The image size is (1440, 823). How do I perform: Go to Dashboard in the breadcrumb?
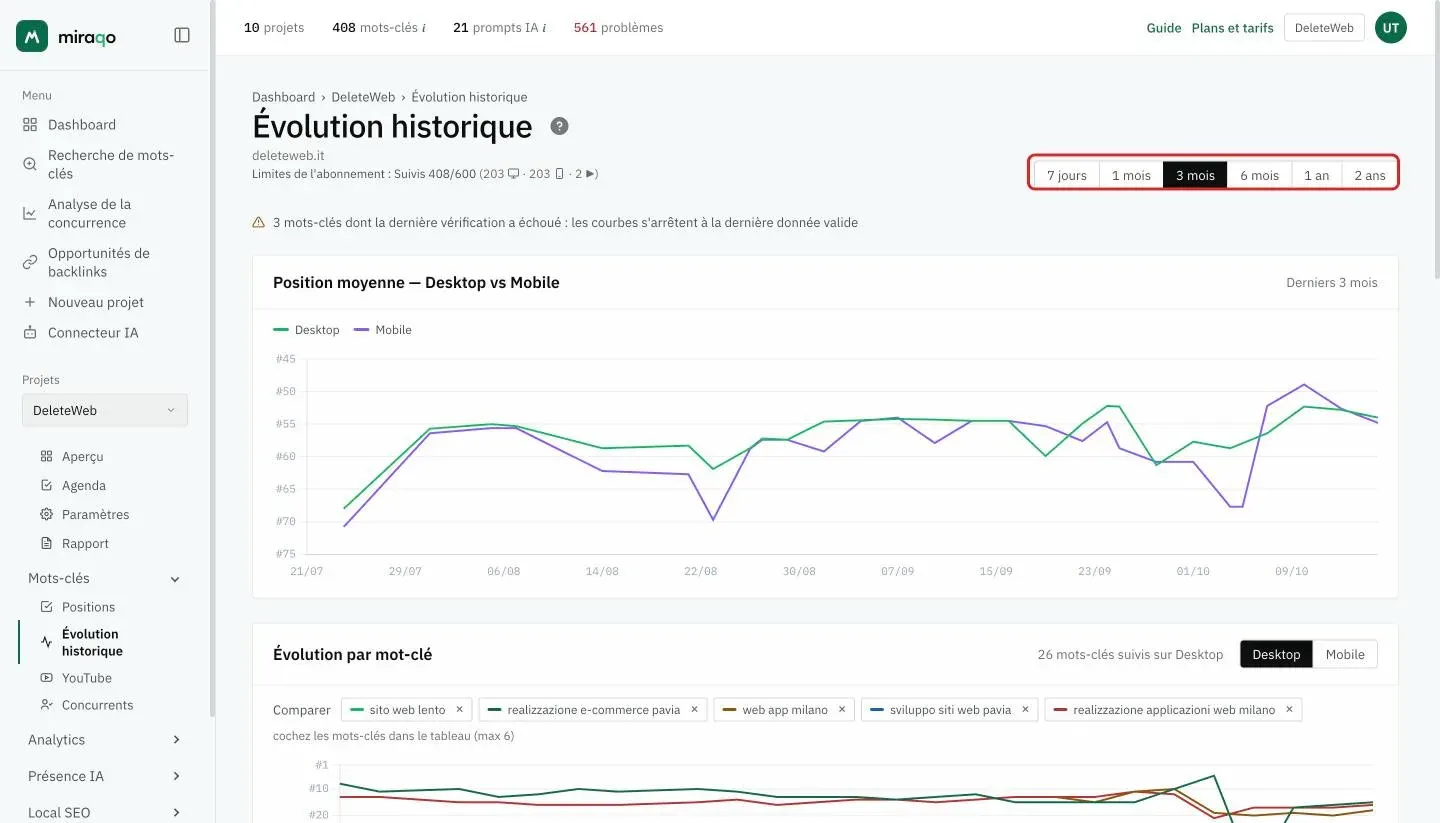[x=283, y=97]
